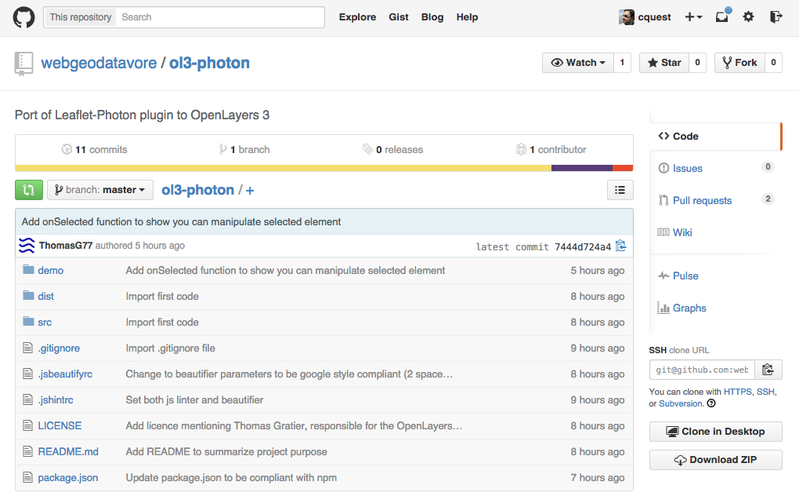View the 11 commits link

94,149
